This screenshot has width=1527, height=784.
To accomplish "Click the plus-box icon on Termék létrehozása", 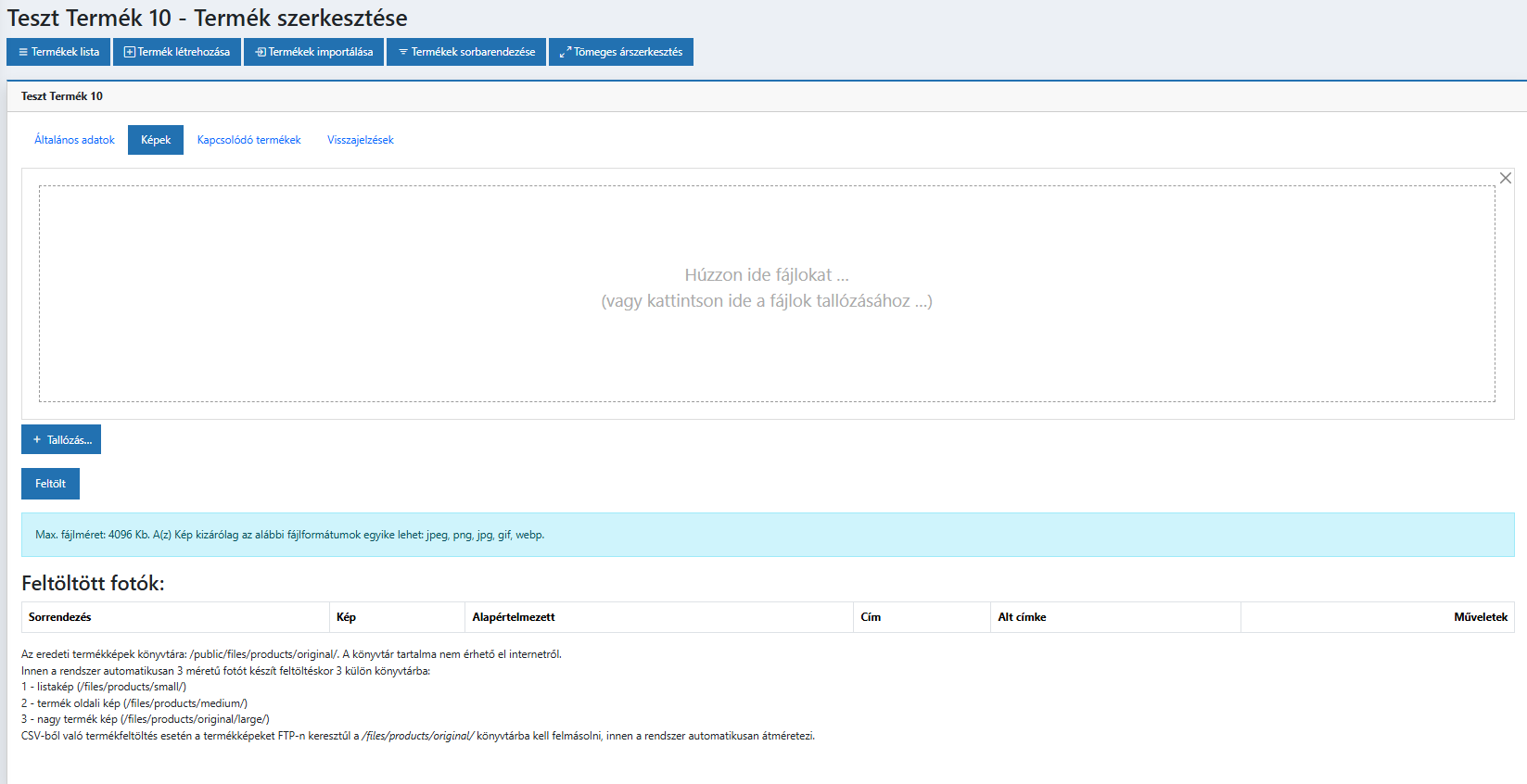I will tap(130, 53).
